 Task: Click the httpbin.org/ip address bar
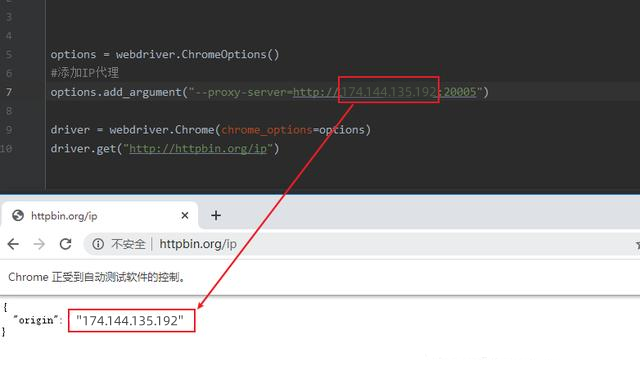coord(198,244)
